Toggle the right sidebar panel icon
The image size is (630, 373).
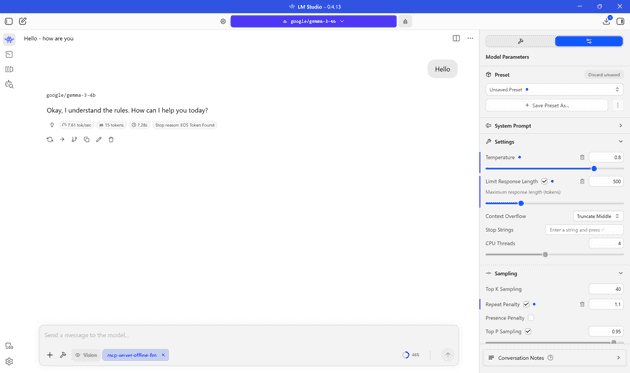(x=620, y=21)
